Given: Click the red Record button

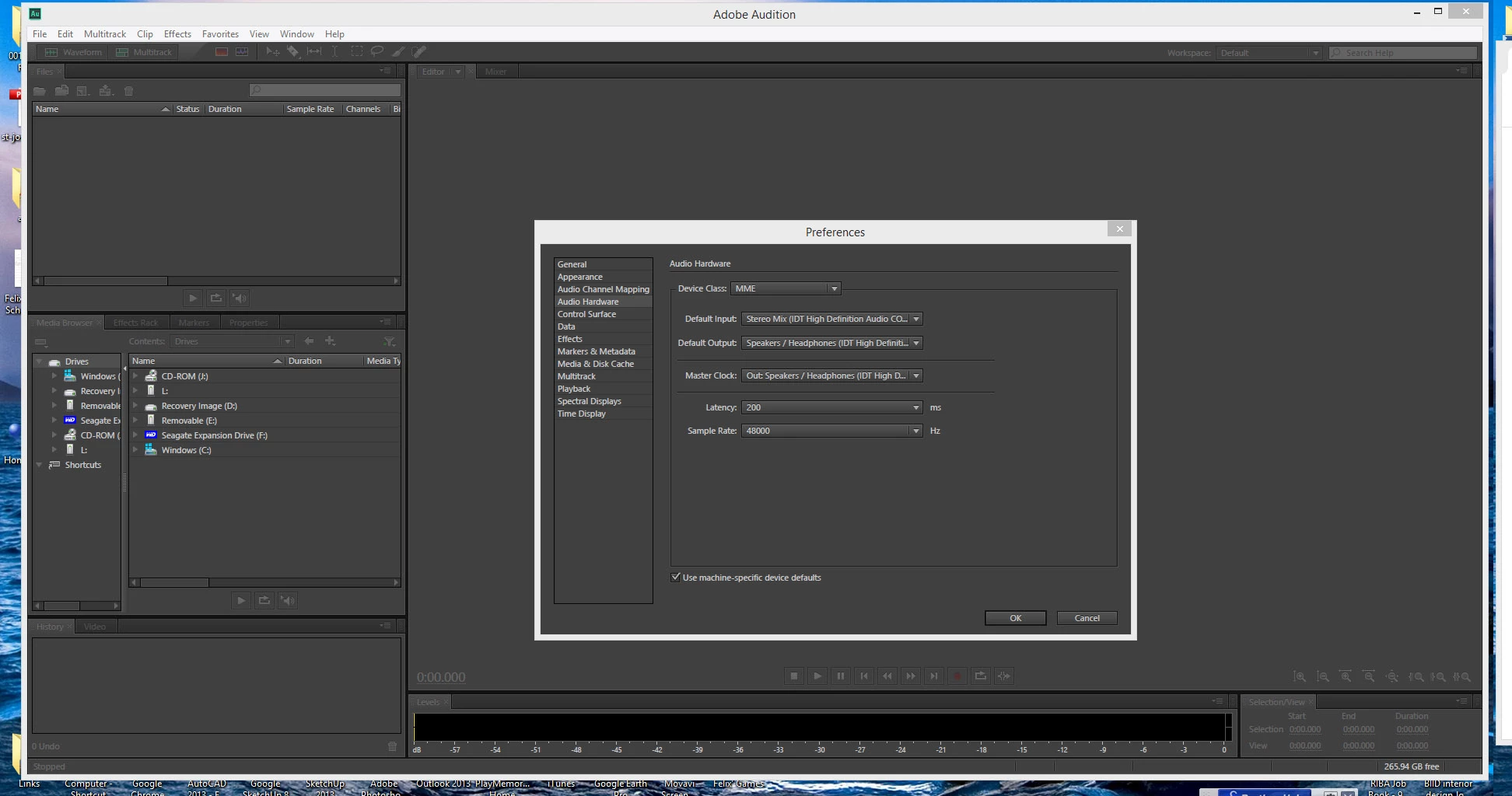Looking at the screenshot, I should point(957,676).
